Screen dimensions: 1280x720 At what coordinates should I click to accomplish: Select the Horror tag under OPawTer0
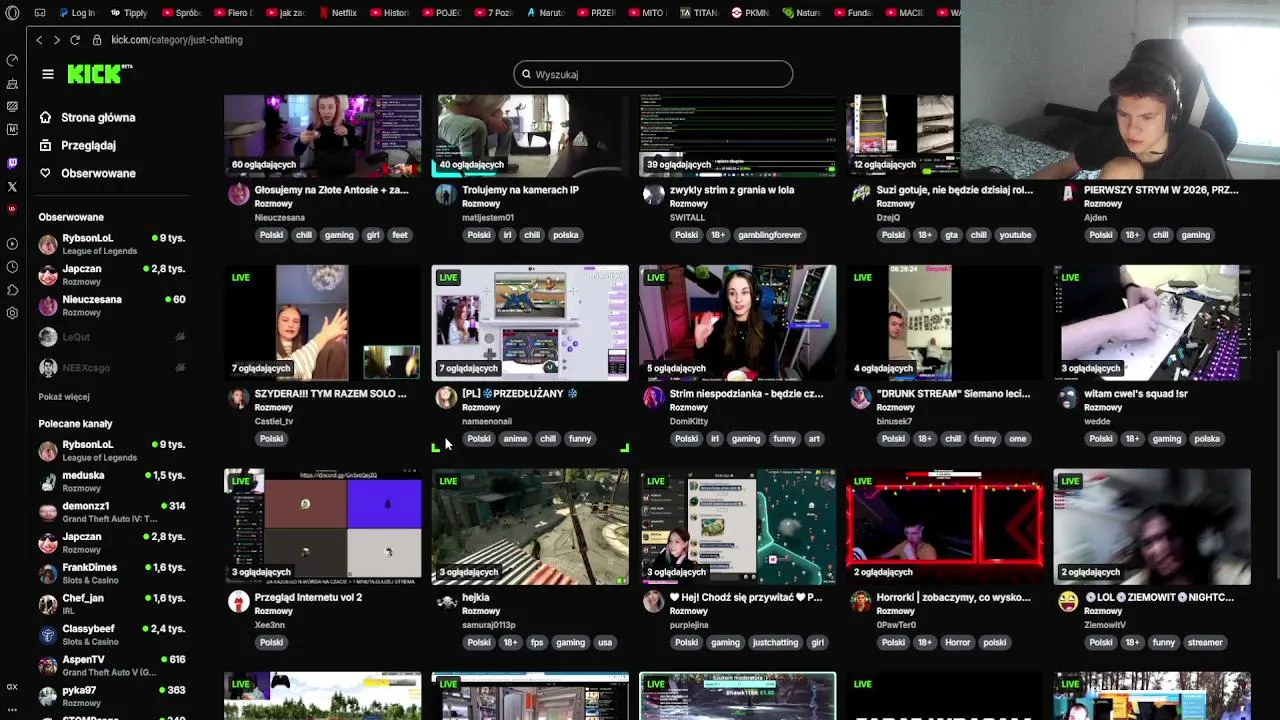tap(957, 643)
